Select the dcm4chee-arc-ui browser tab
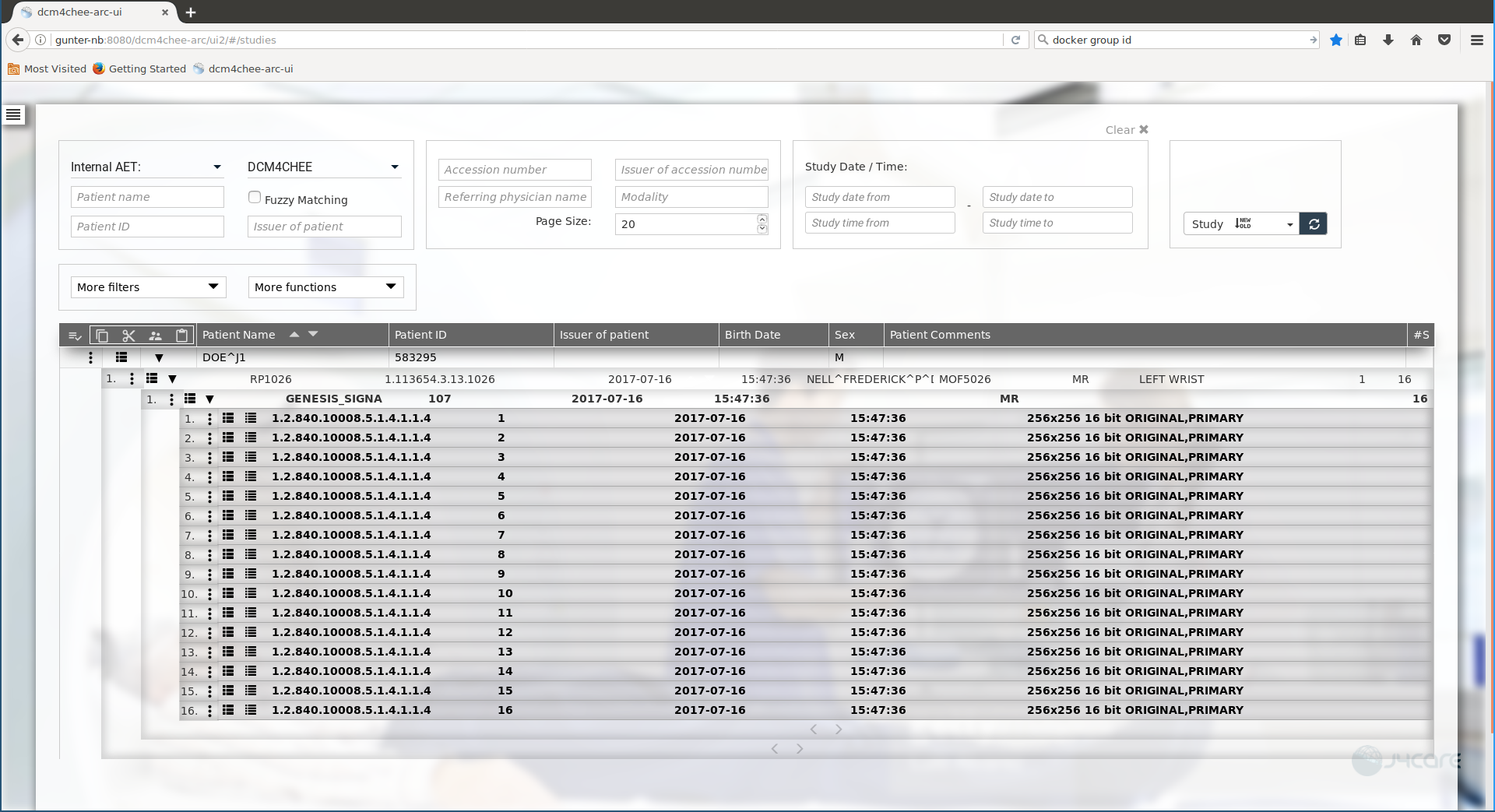Viewport: 1495px width, 812px height. coord(94,12)
